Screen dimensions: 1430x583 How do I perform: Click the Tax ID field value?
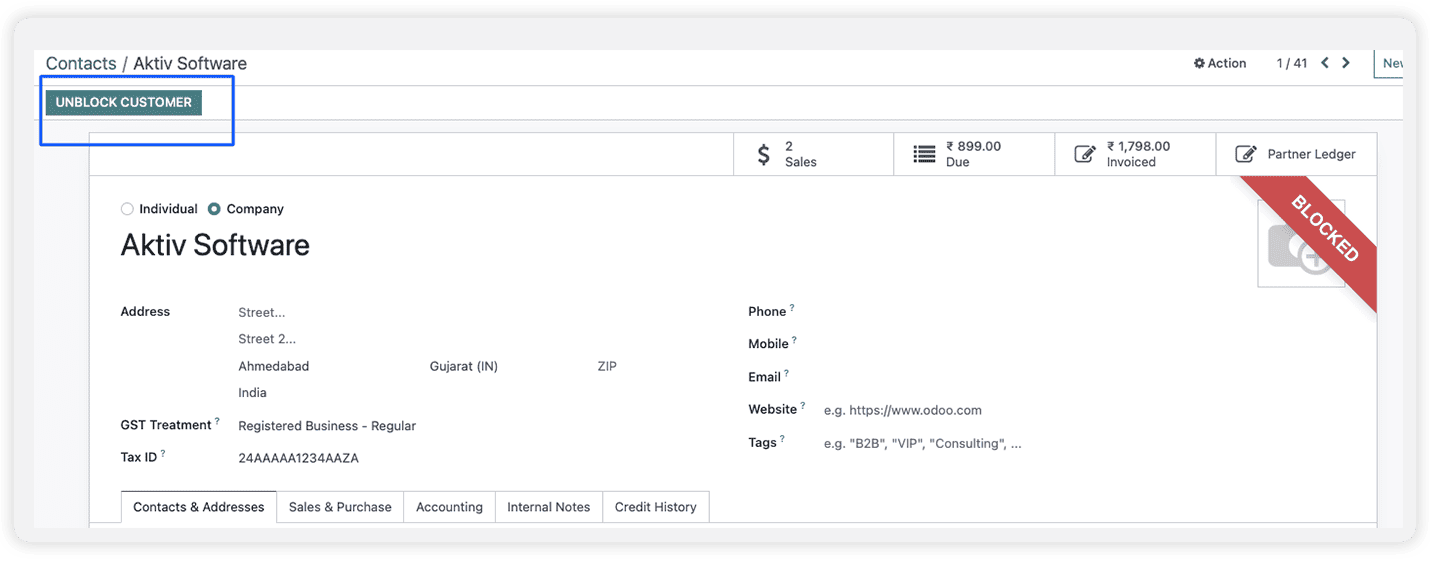pyautogui.click(x=298, y=458)
